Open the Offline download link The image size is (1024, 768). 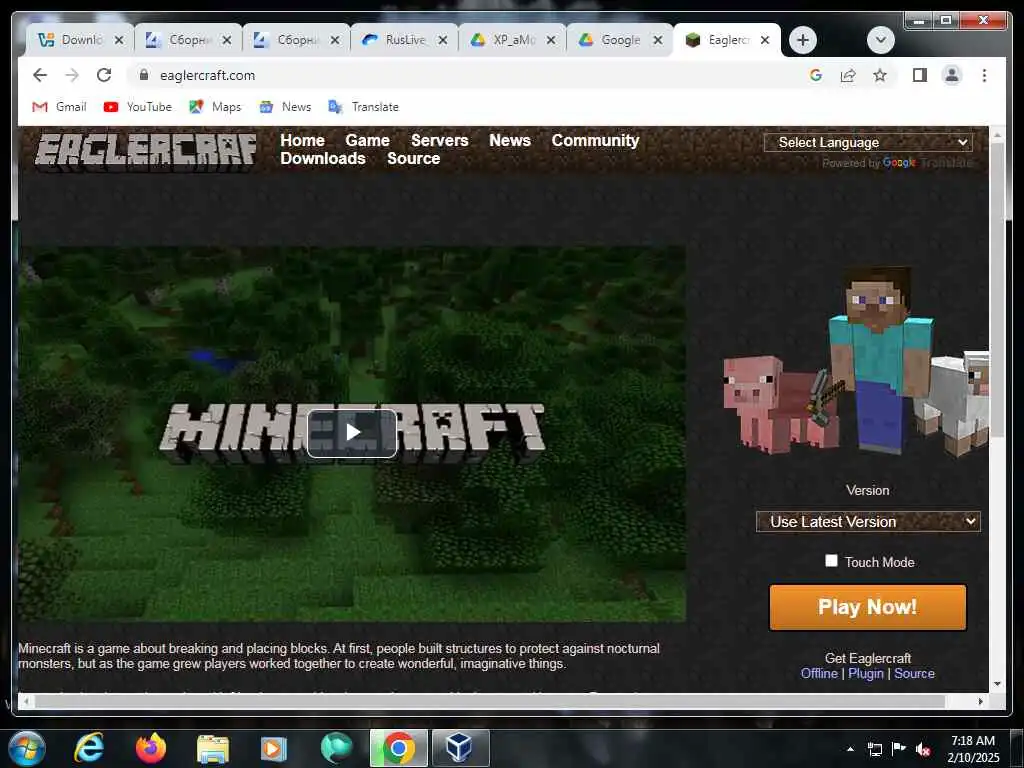point(819,673)
